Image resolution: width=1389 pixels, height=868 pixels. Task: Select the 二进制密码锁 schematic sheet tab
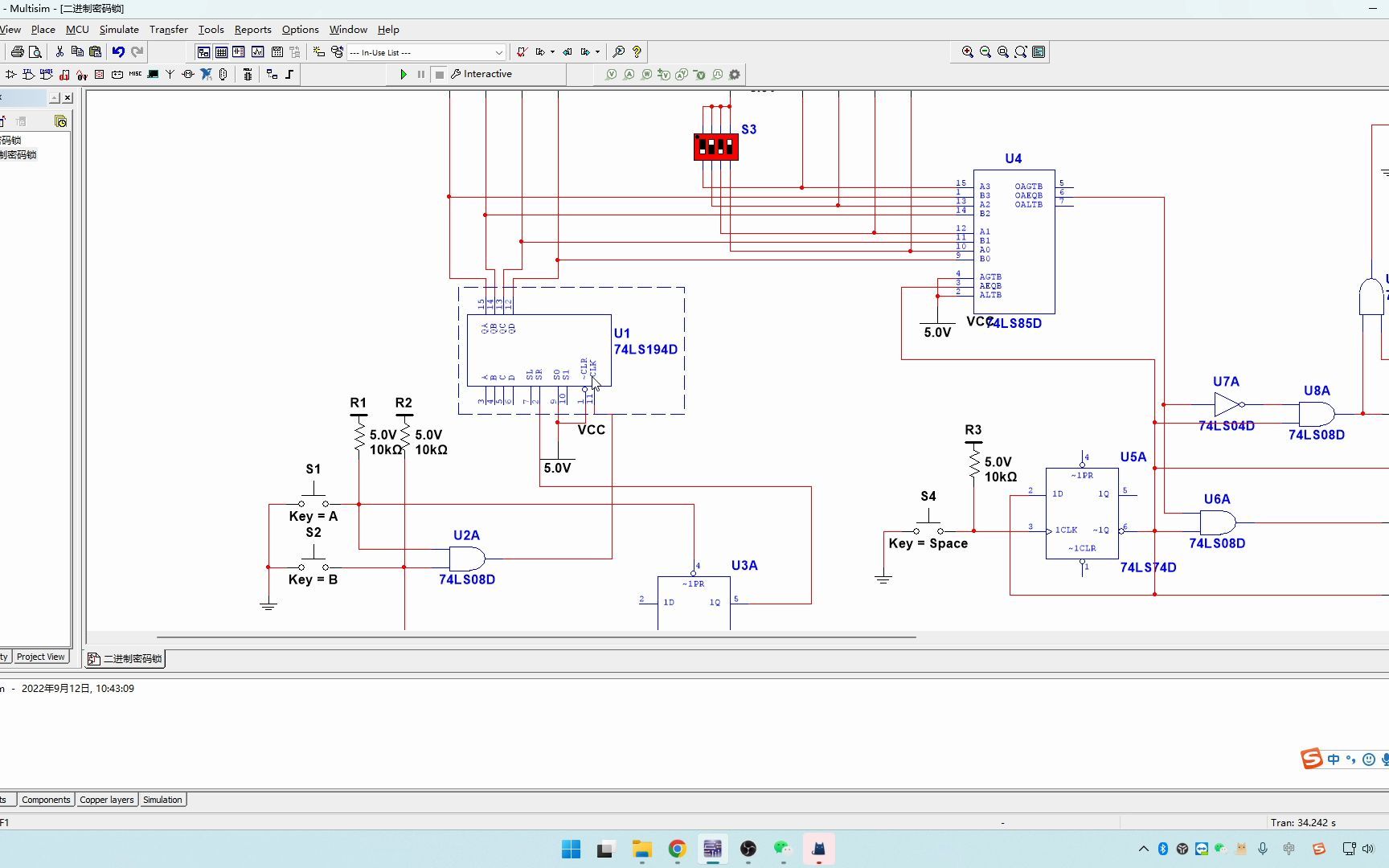(x=125, y=658)
